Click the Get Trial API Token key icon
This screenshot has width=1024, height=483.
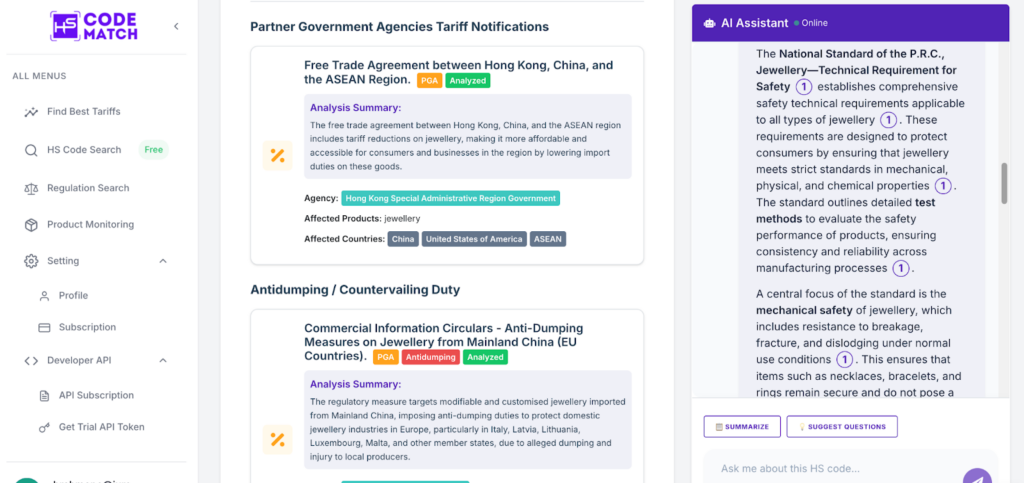tap(44, 427)
